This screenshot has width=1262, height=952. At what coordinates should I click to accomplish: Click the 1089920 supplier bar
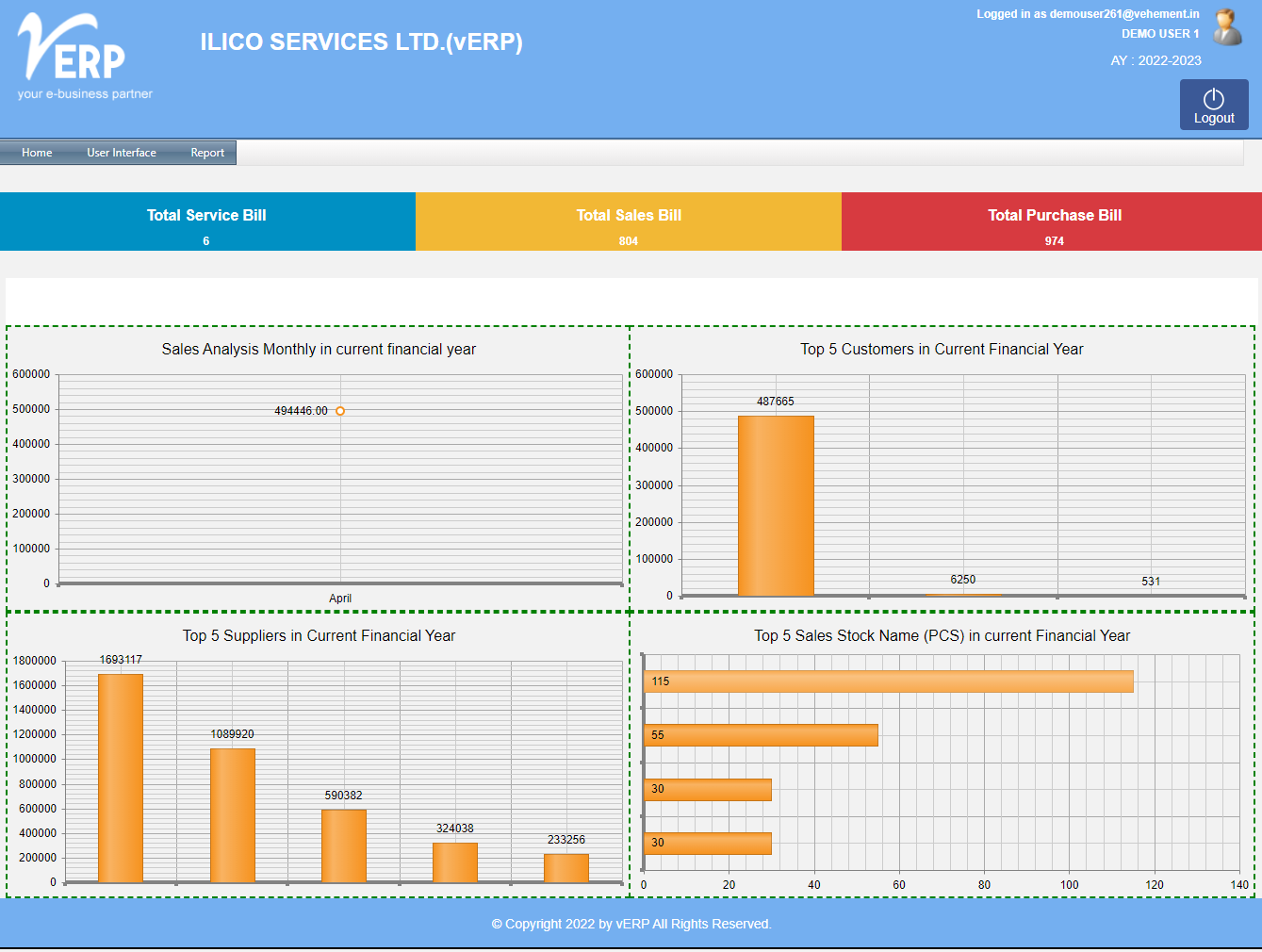tap(233, 815)
